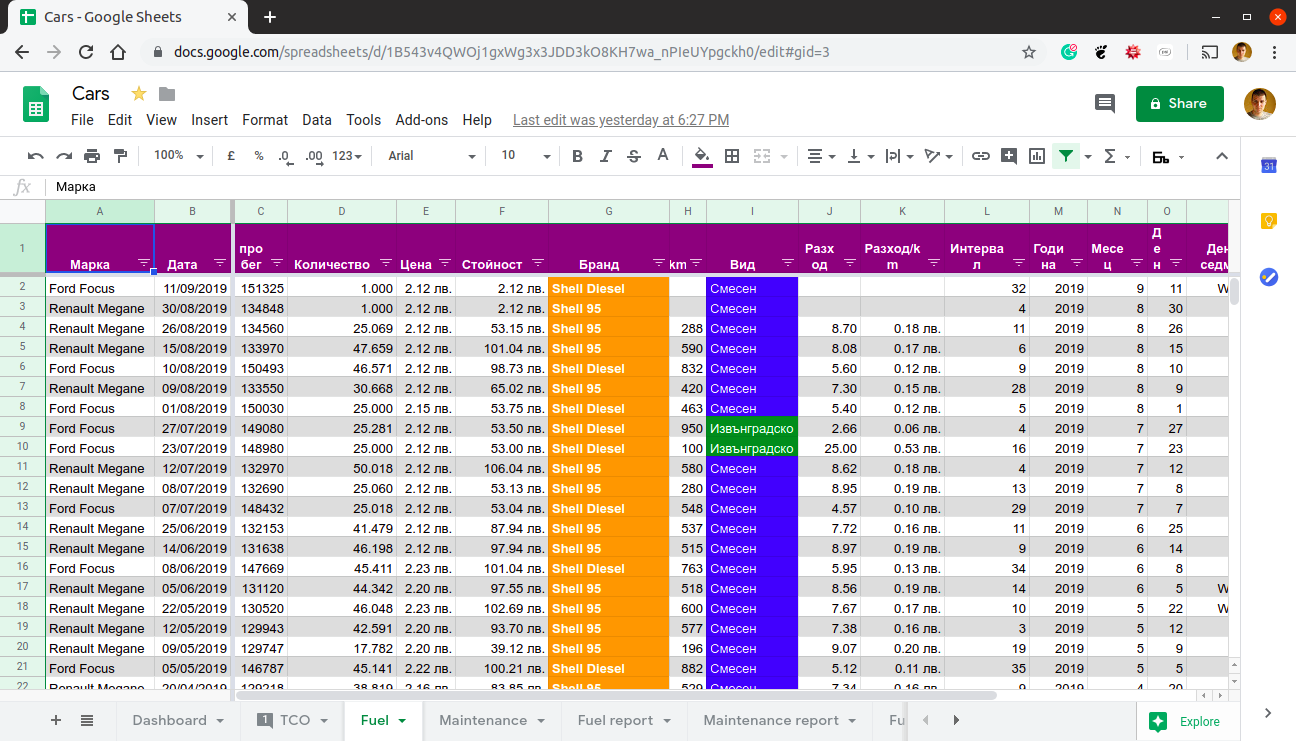This screenshot has width=1296, height=741.
Task: Open the borders tool
Action: pos(732,156)
